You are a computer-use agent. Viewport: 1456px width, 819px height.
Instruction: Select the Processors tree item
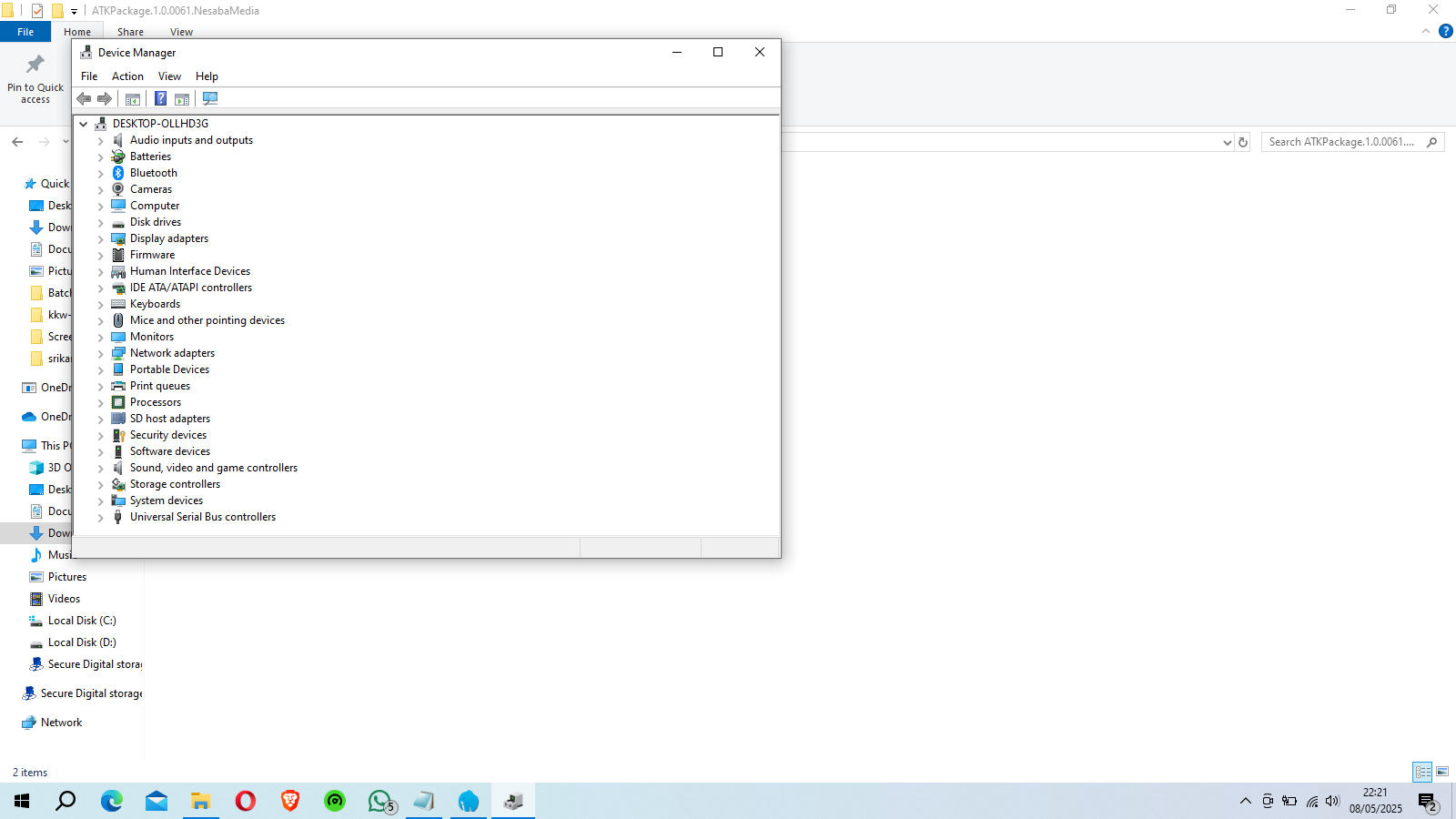coord(156,402)
